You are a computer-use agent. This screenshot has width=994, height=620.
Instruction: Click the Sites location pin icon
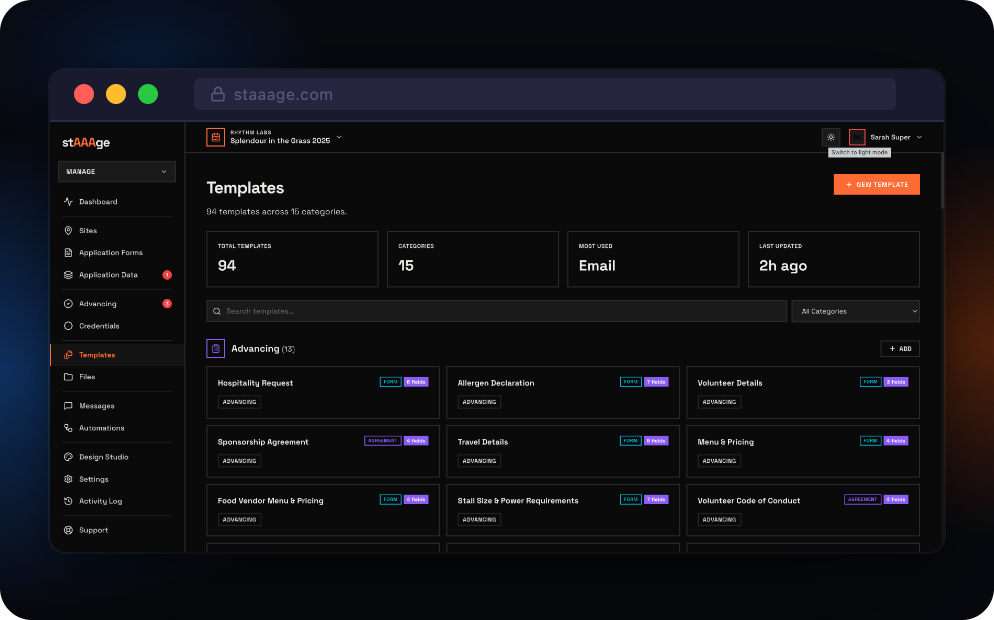click(x=68, y=231)
